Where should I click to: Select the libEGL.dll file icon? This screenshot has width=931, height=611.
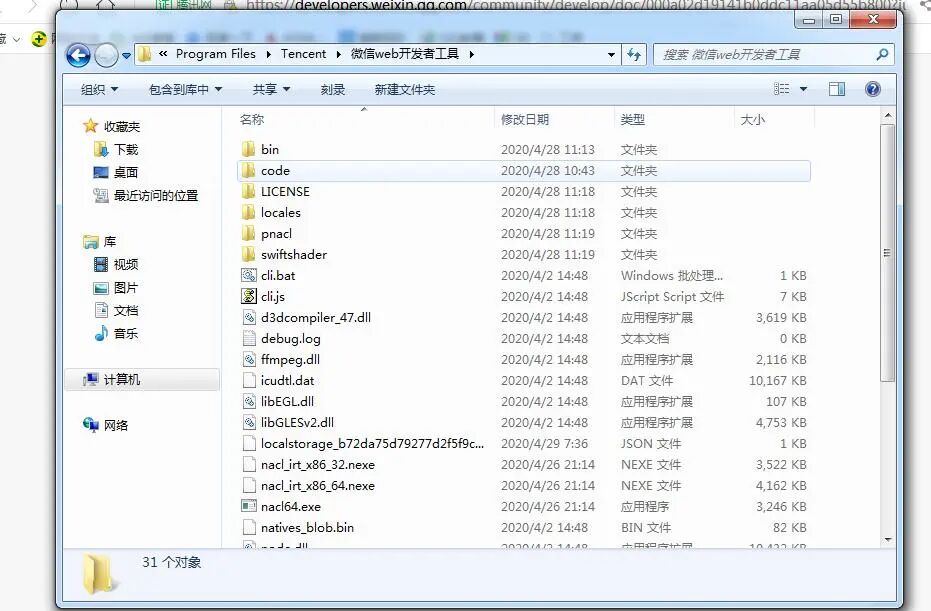point(248,401)
